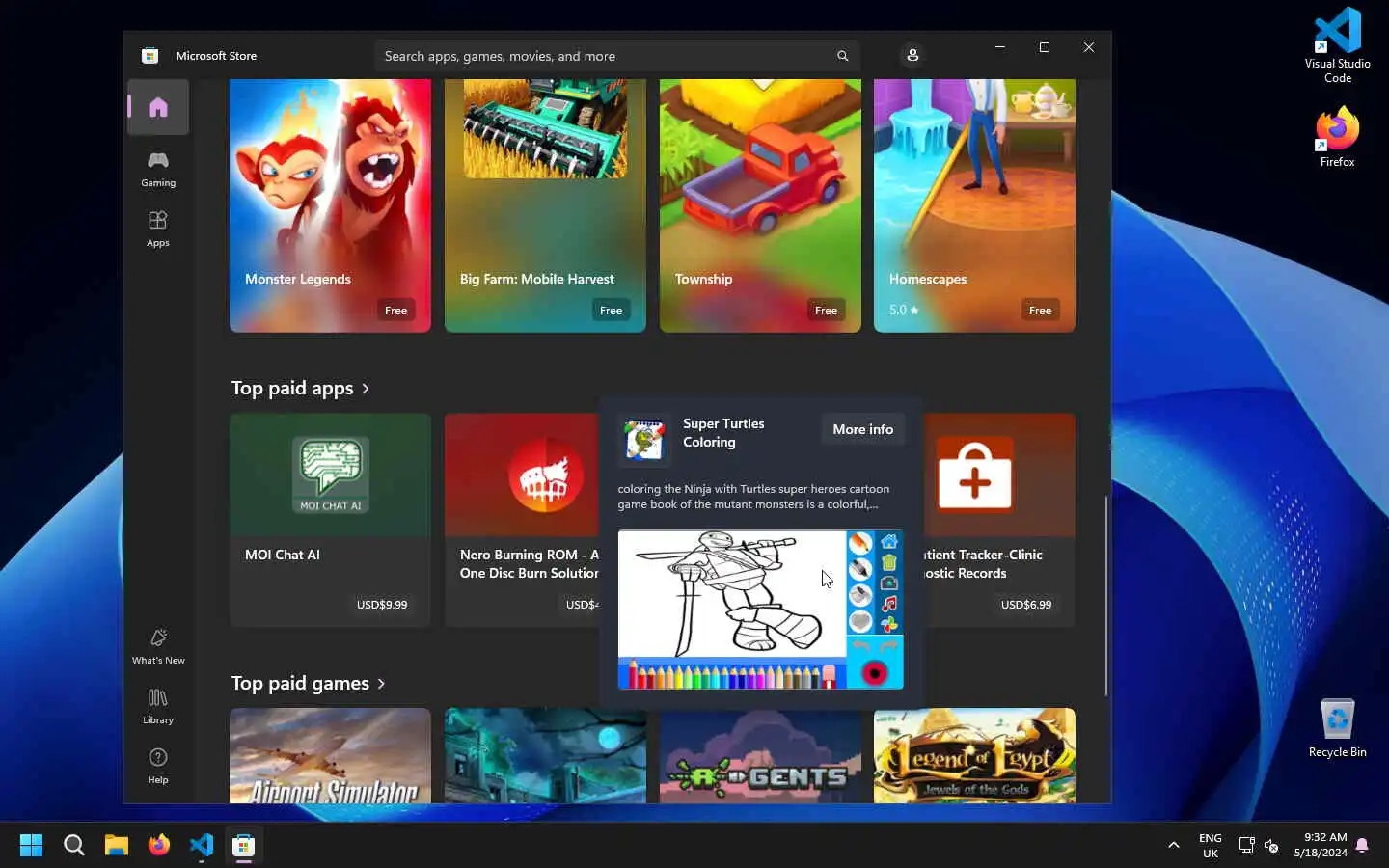Open the Township game card
Viewport: 1389px width, 868px height.
click(760, 205)
